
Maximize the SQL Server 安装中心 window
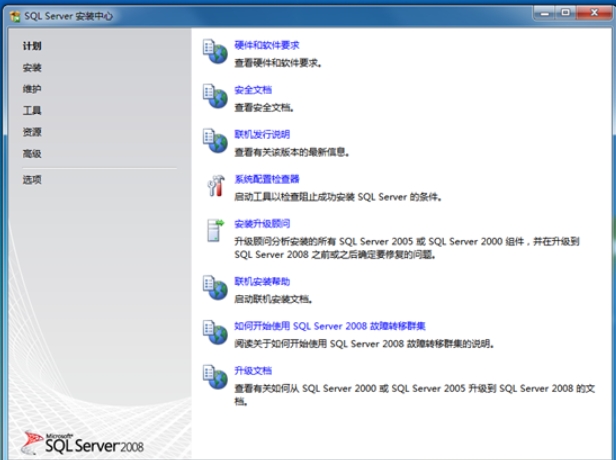click(x=565, y=13)
